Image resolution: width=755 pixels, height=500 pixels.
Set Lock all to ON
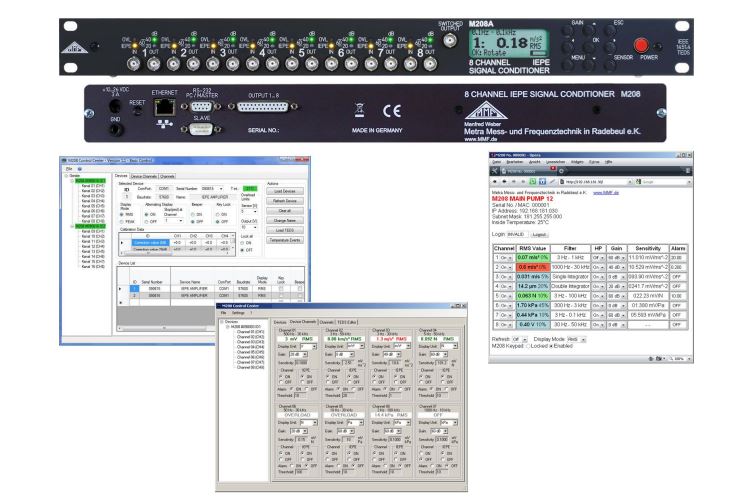point(242,243)
